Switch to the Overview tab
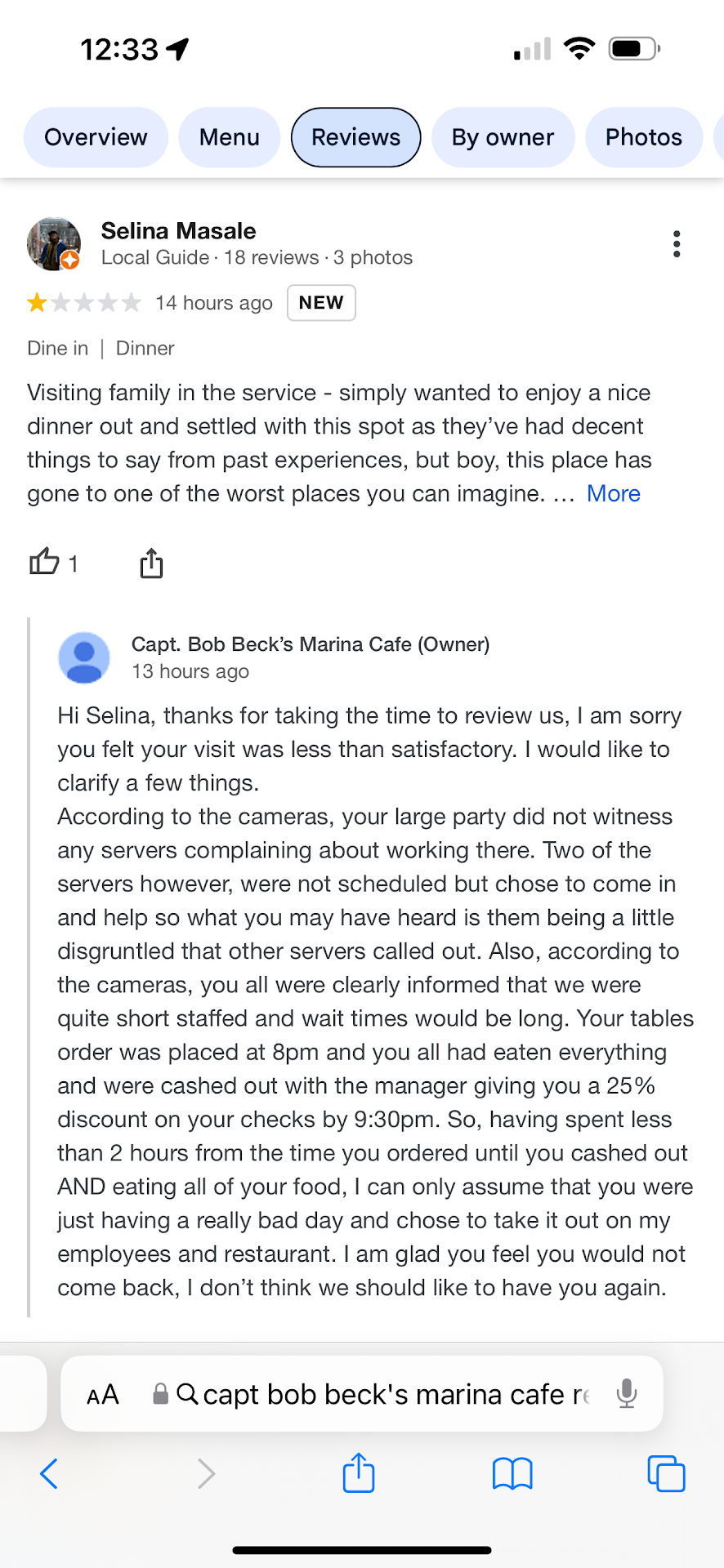Image resolution: width=724 pixels, height=1568 pixels. (x=96, y=137)
